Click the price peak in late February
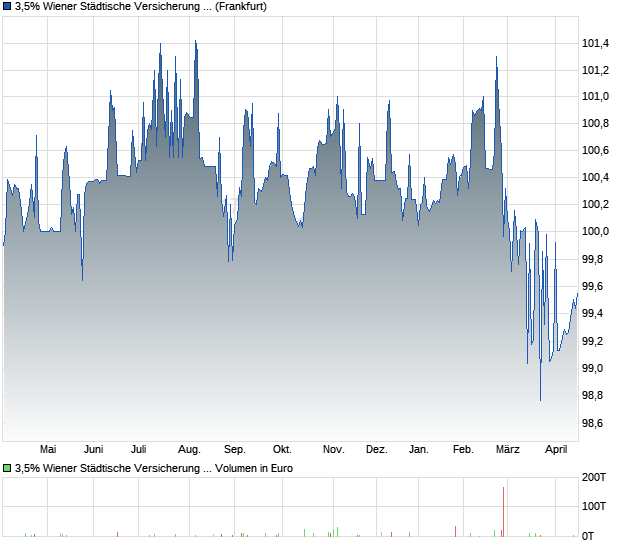 (496, 57)
